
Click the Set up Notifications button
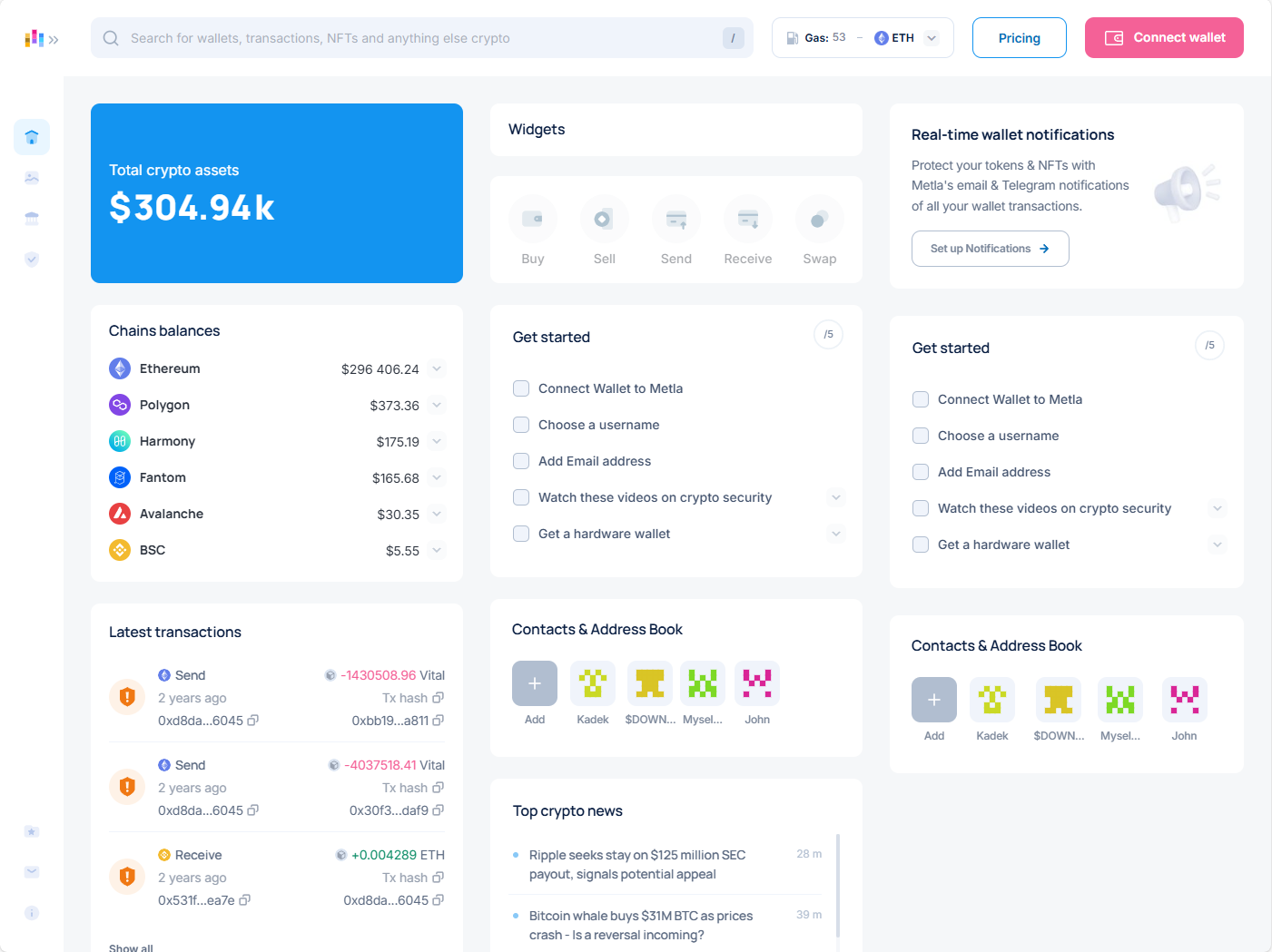(x=991, y=249)
